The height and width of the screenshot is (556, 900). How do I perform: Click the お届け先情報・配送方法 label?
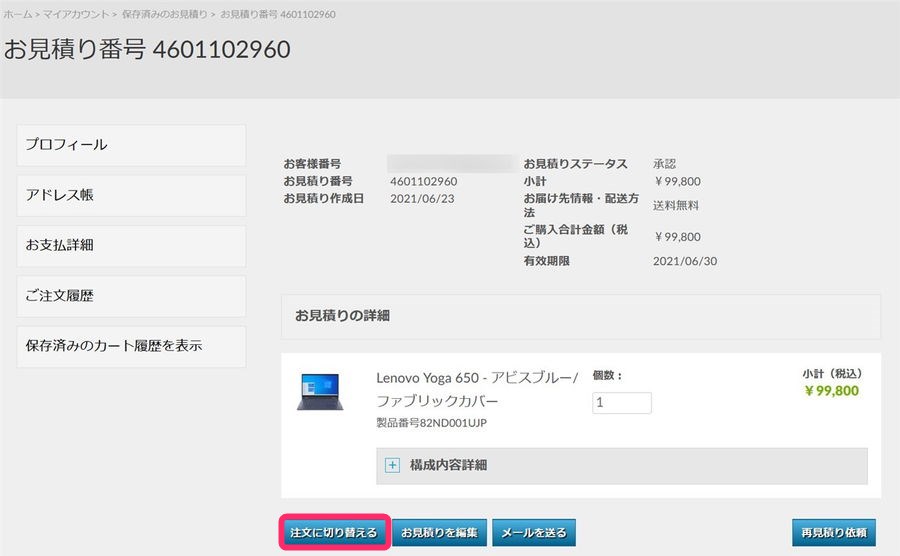pos(581,205)
